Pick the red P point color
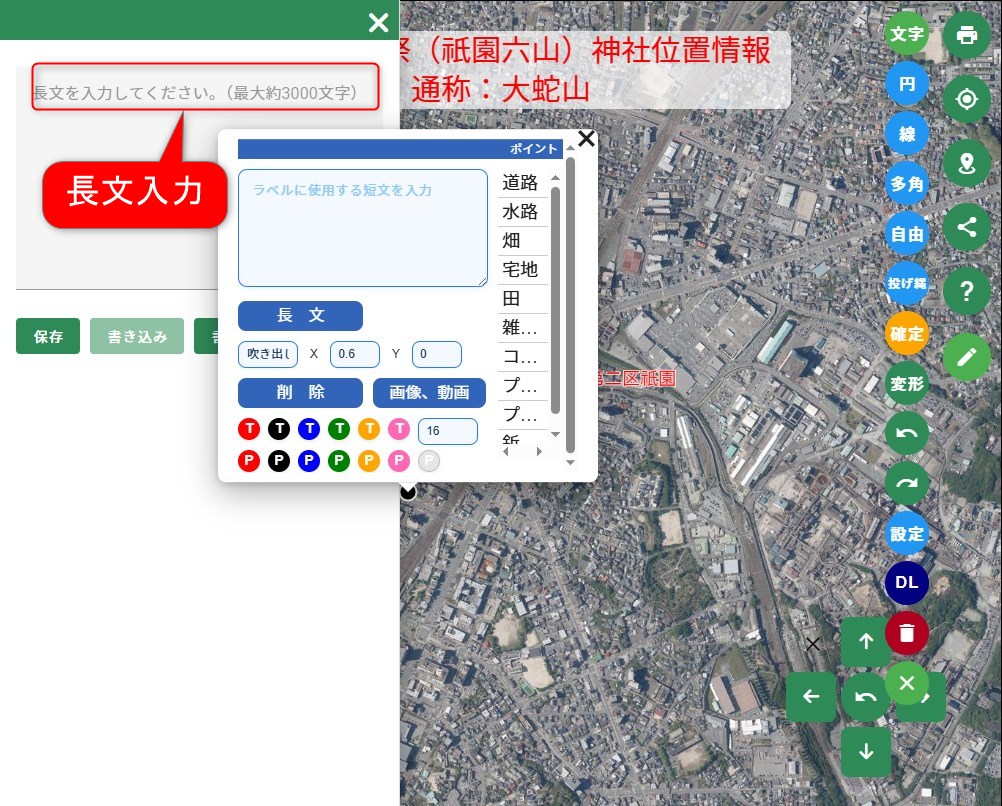1002x806 pixels. (249, 461)
